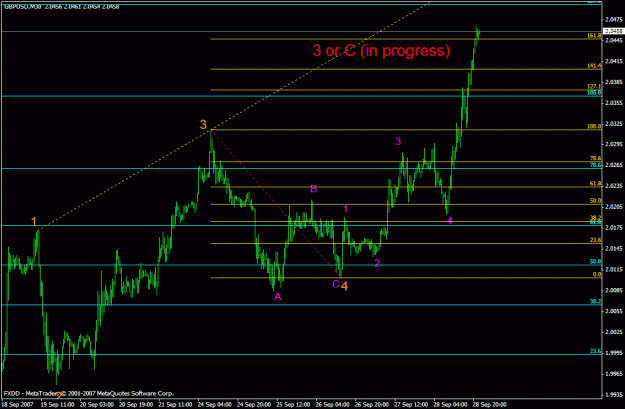Click the 2.0385 price axis value

614,82
